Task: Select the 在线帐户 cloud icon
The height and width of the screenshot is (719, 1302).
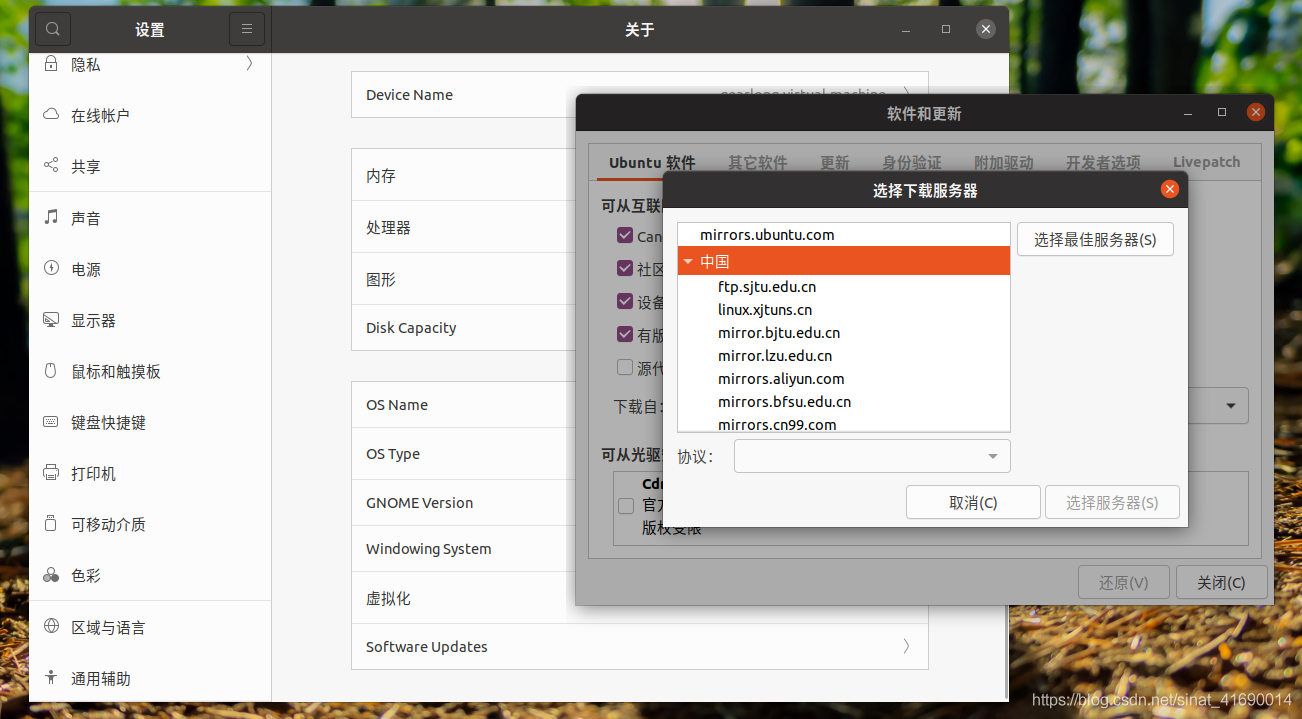Action: [x=51, y=115]
